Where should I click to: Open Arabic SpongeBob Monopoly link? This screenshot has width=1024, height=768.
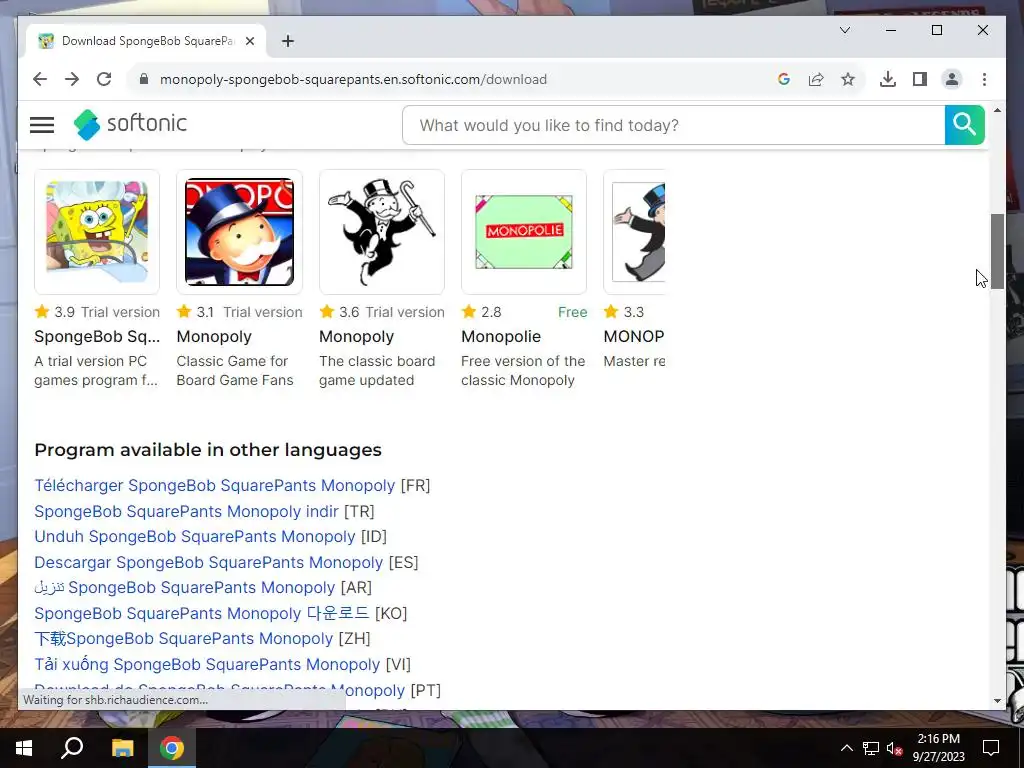tap(184, 587)
